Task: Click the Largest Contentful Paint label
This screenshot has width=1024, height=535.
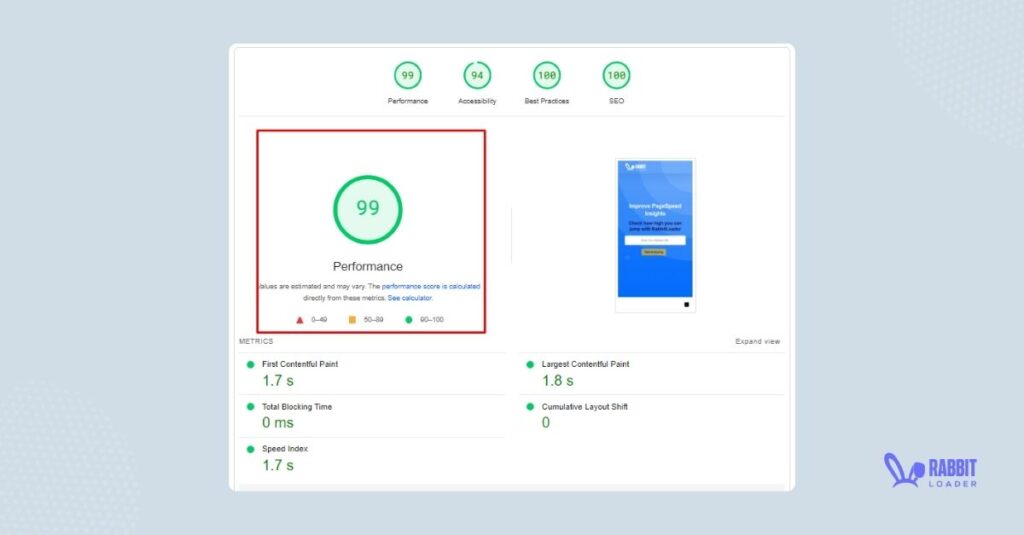Action: pos(585,364)
